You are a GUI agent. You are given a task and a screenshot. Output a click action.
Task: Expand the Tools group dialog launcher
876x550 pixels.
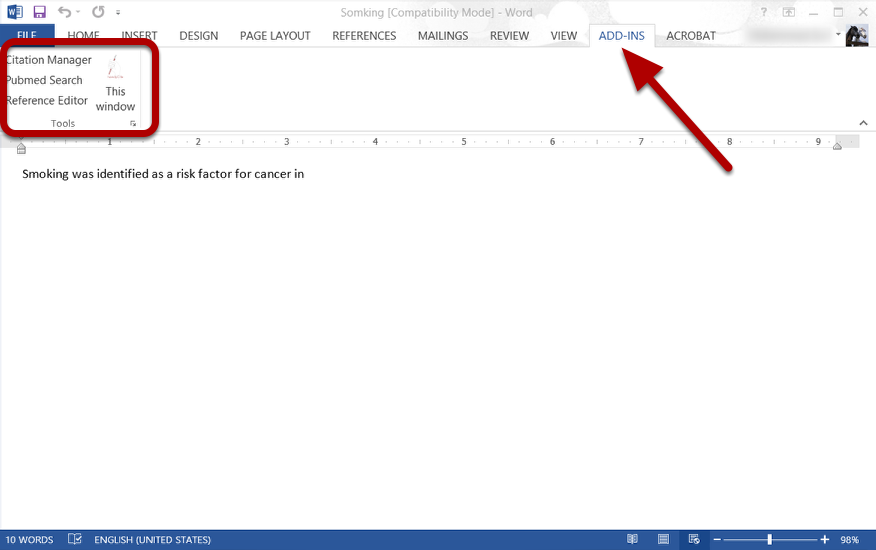133,124
